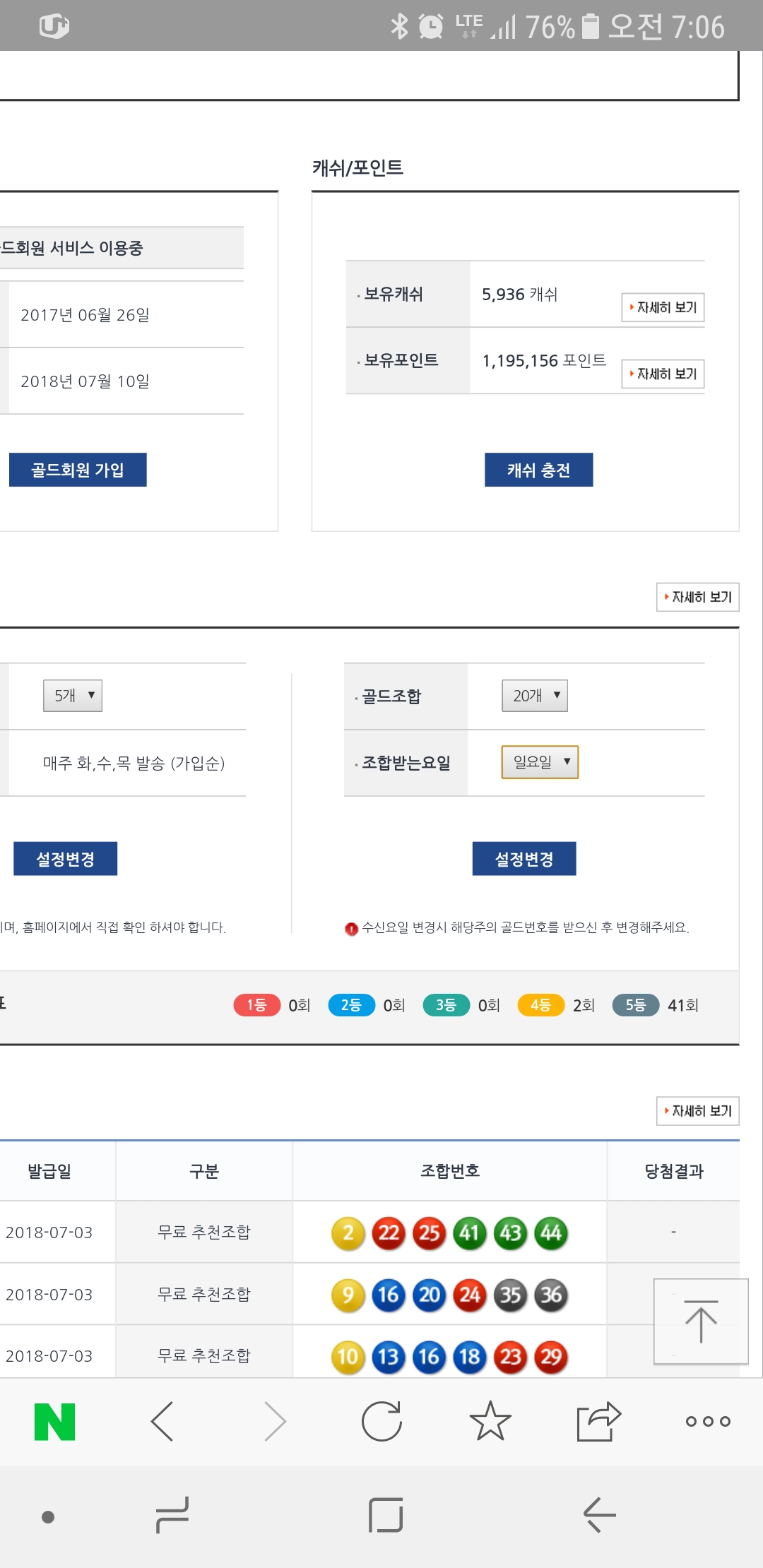View details for 보유캐쉬
This screenshot has width=763, height=1568.
pyautogui.click(x=663, y=307)
